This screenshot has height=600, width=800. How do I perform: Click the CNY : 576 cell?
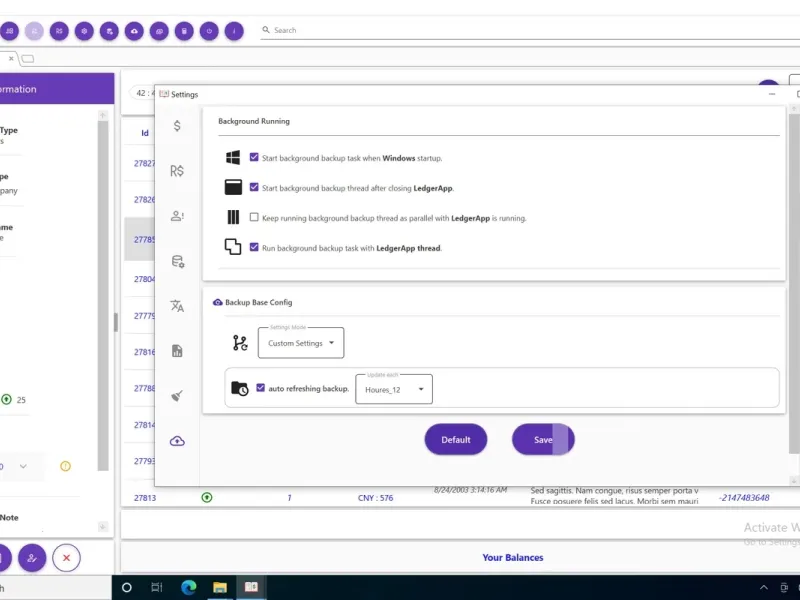pos(376,497)
